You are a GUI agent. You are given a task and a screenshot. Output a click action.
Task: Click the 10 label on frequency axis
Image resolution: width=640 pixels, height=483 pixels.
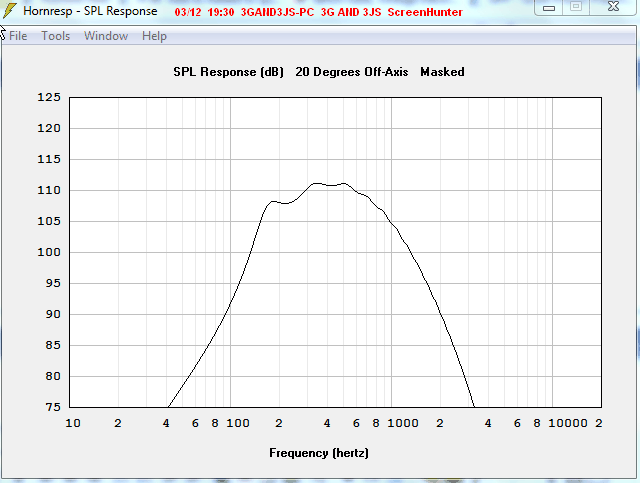point(73,423)
